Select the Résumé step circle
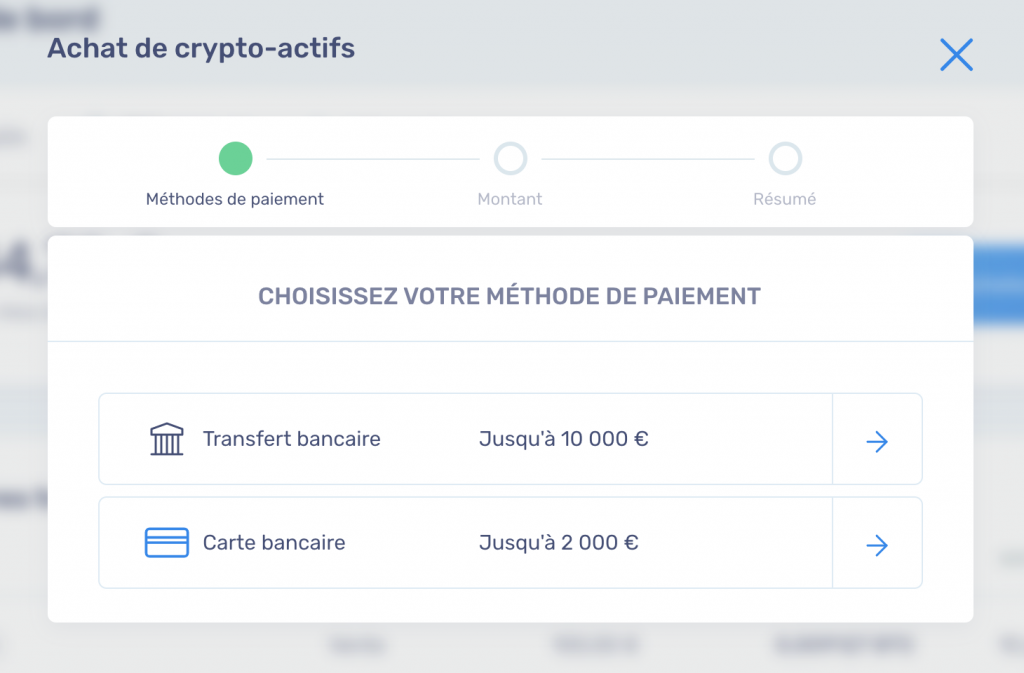The image size is (1024, 673). 785,159
